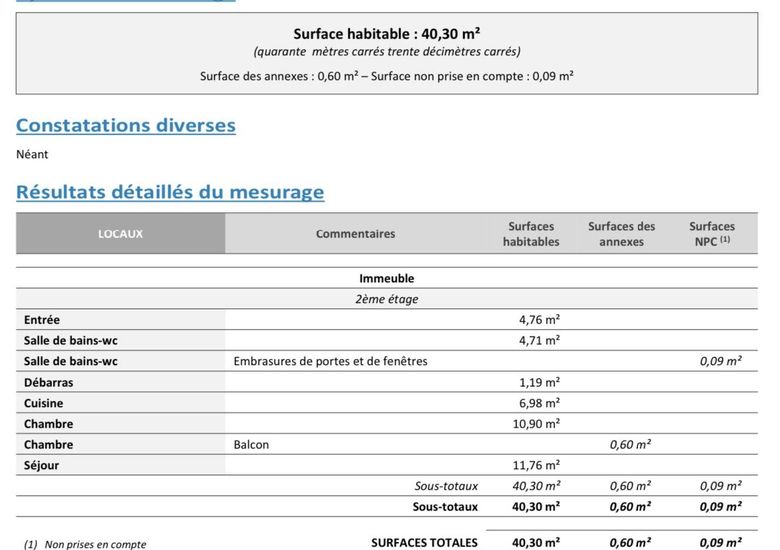Click the 'Cuisine' row label
780x550 pixels.
[44, 403]
